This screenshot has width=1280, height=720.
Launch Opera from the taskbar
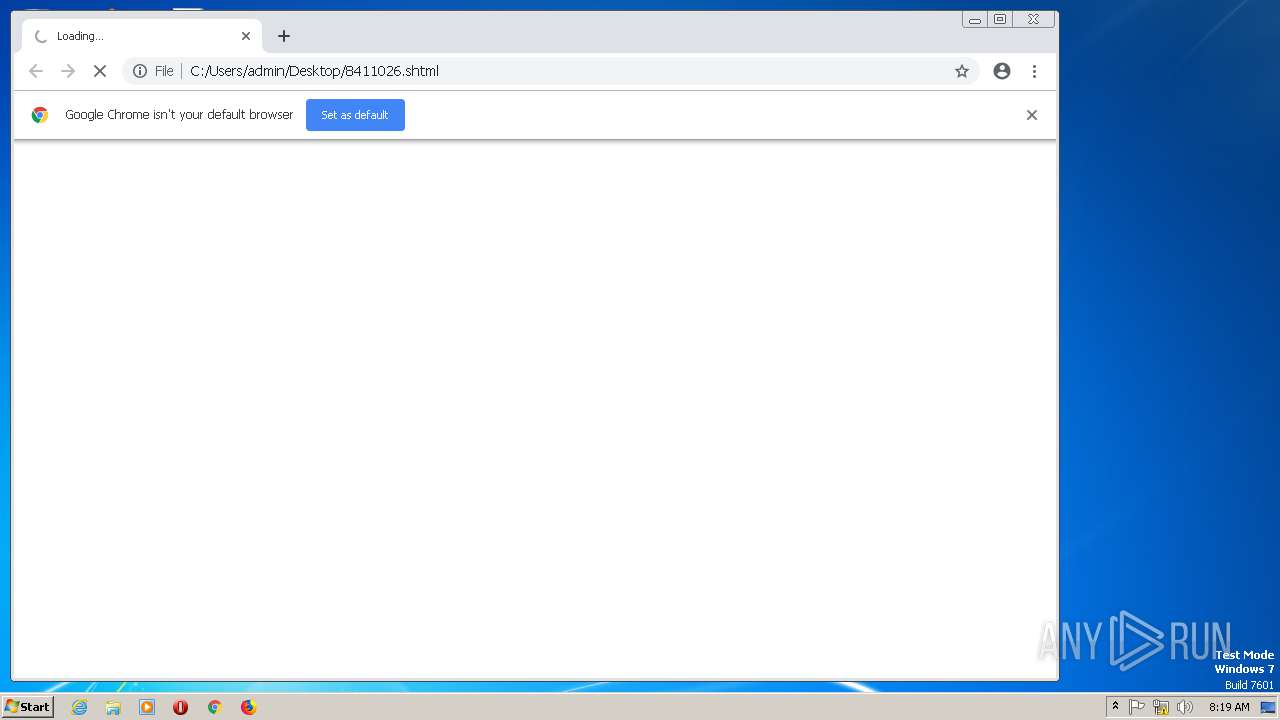181,707
